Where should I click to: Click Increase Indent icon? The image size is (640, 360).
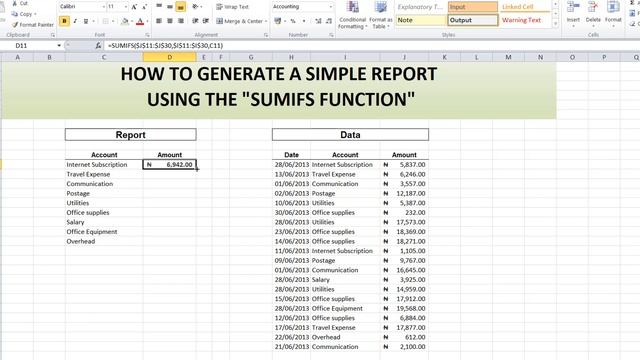(206, 21)
